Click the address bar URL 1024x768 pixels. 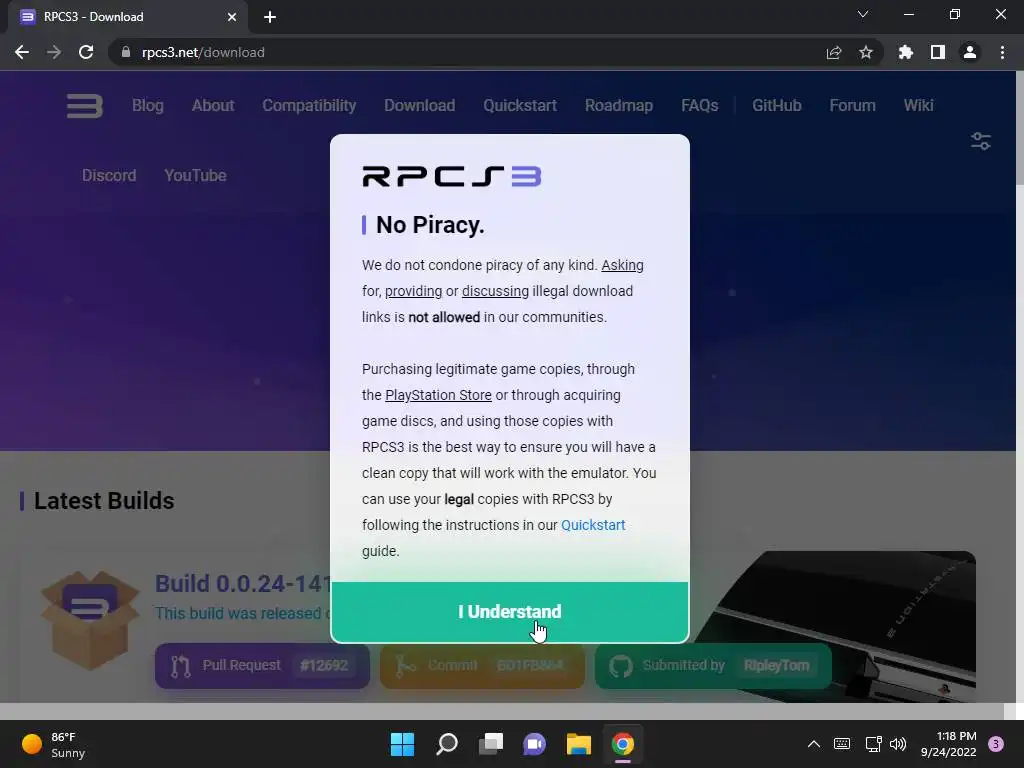tap(203, 52)
